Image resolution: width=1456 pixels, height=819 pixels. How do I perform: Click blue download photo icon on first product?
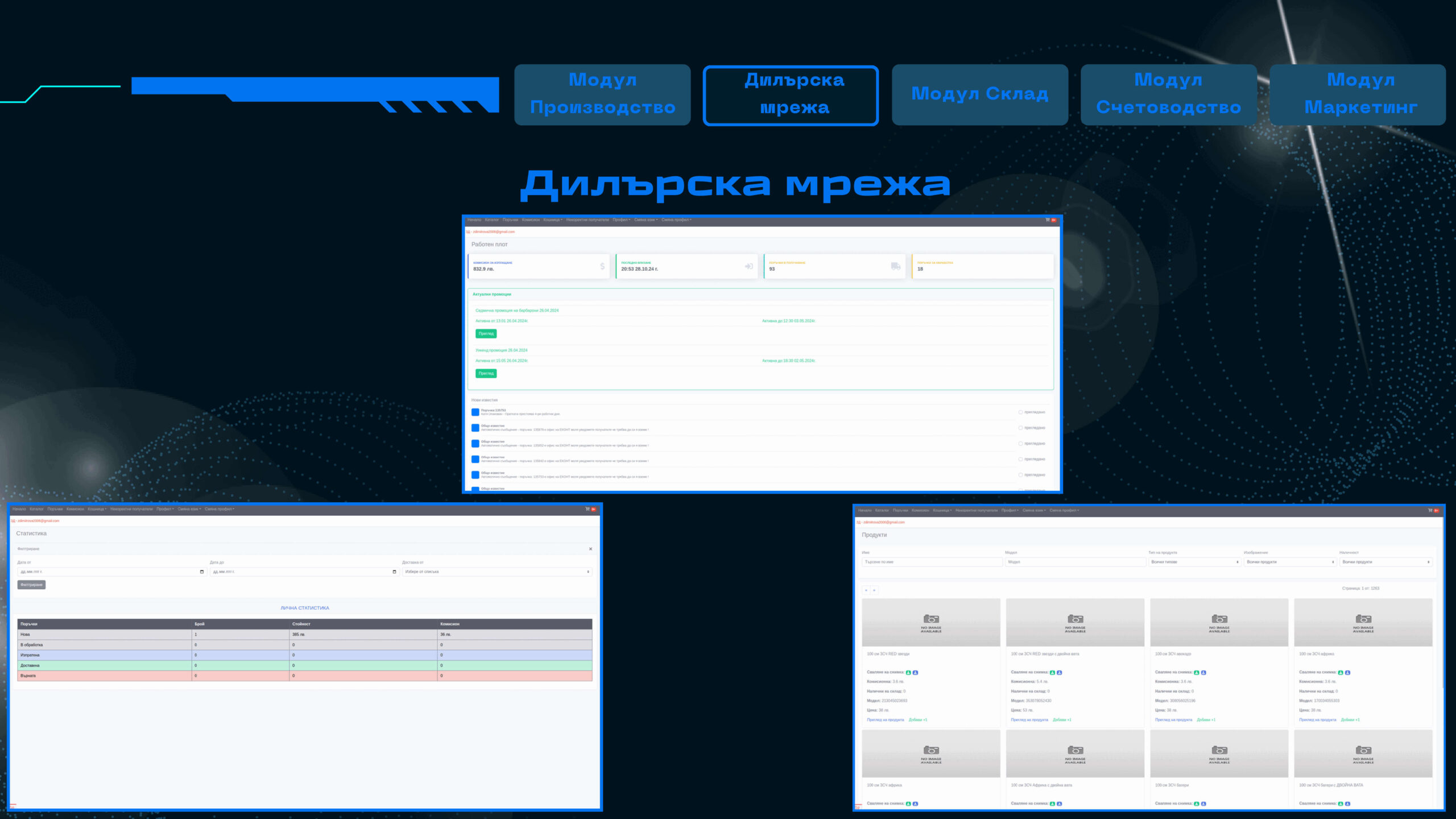point(915,672)
